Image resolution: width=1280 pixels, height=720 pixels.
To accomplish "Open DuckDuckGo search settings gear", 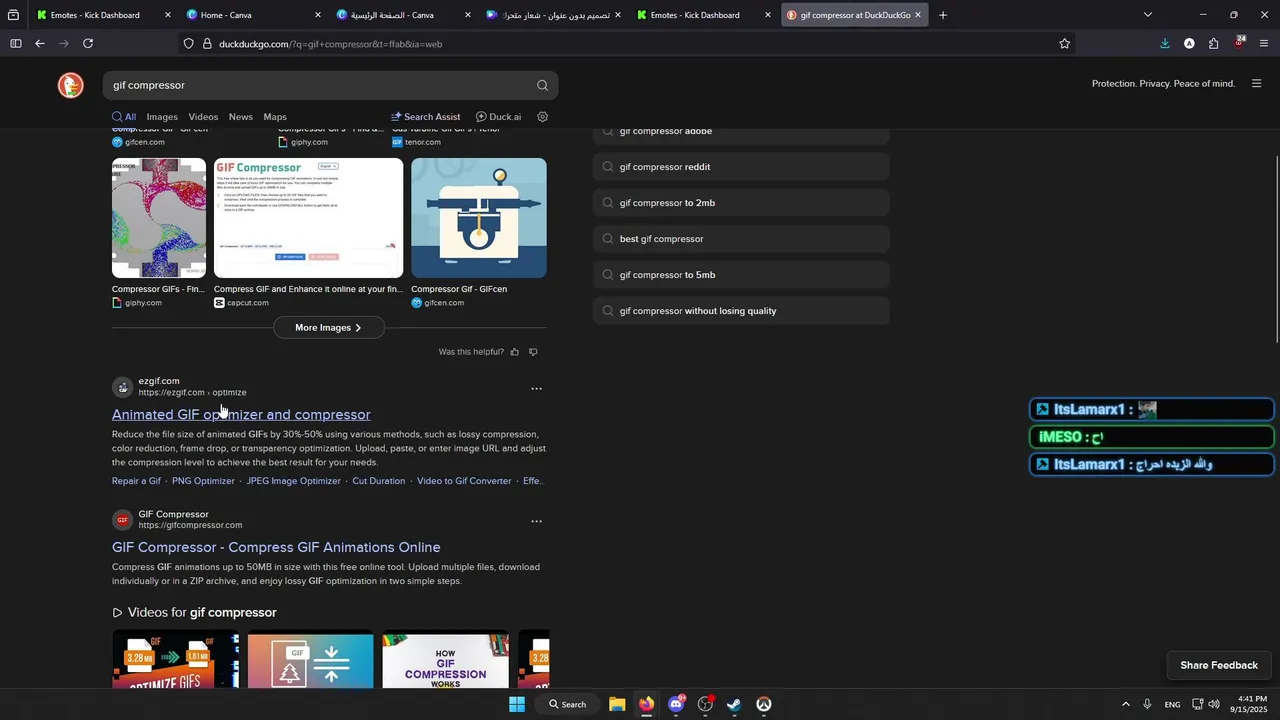I will 543,117.
